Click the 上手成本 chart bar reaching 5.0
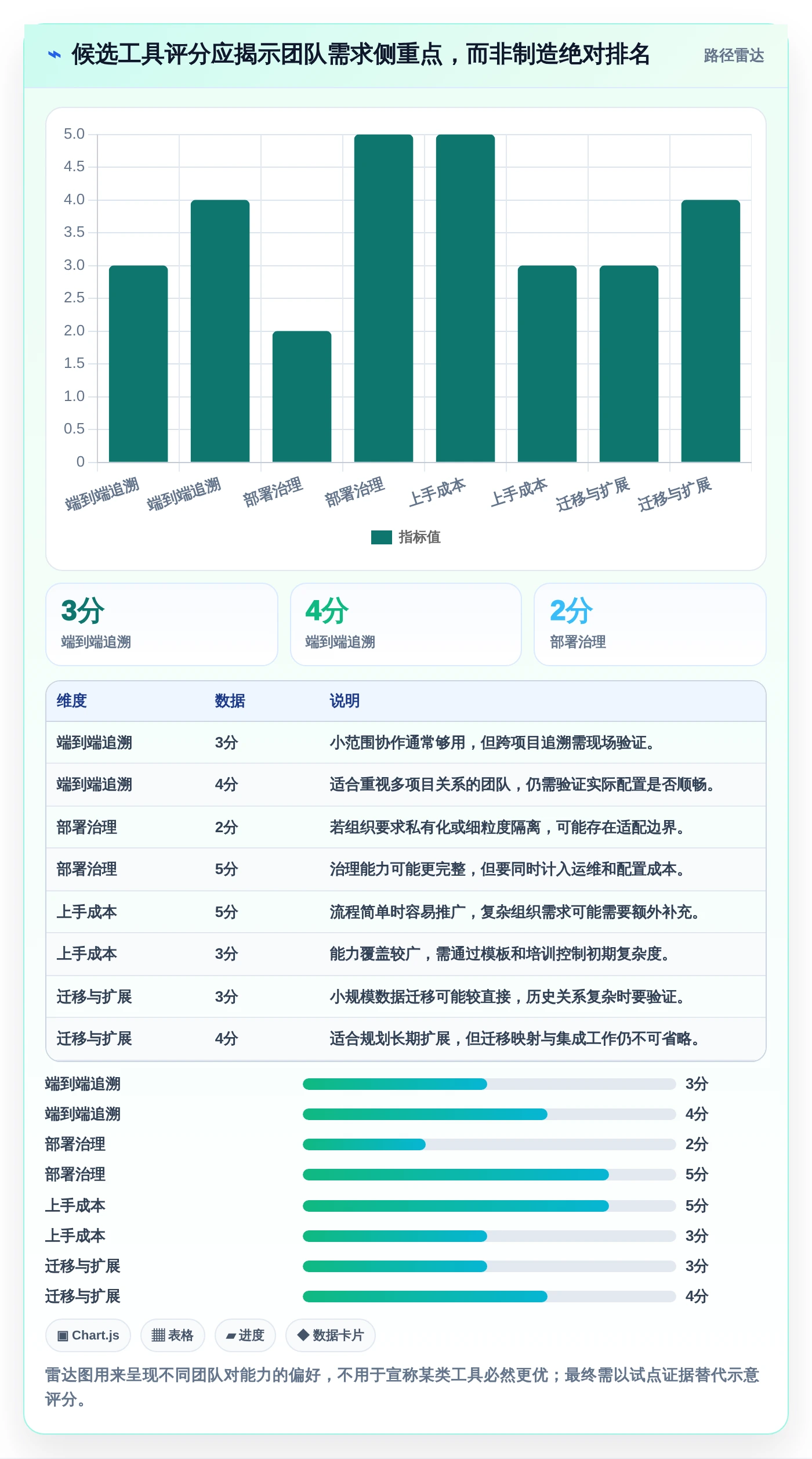This screenshot has width=812, height=1459. (466, 298)
